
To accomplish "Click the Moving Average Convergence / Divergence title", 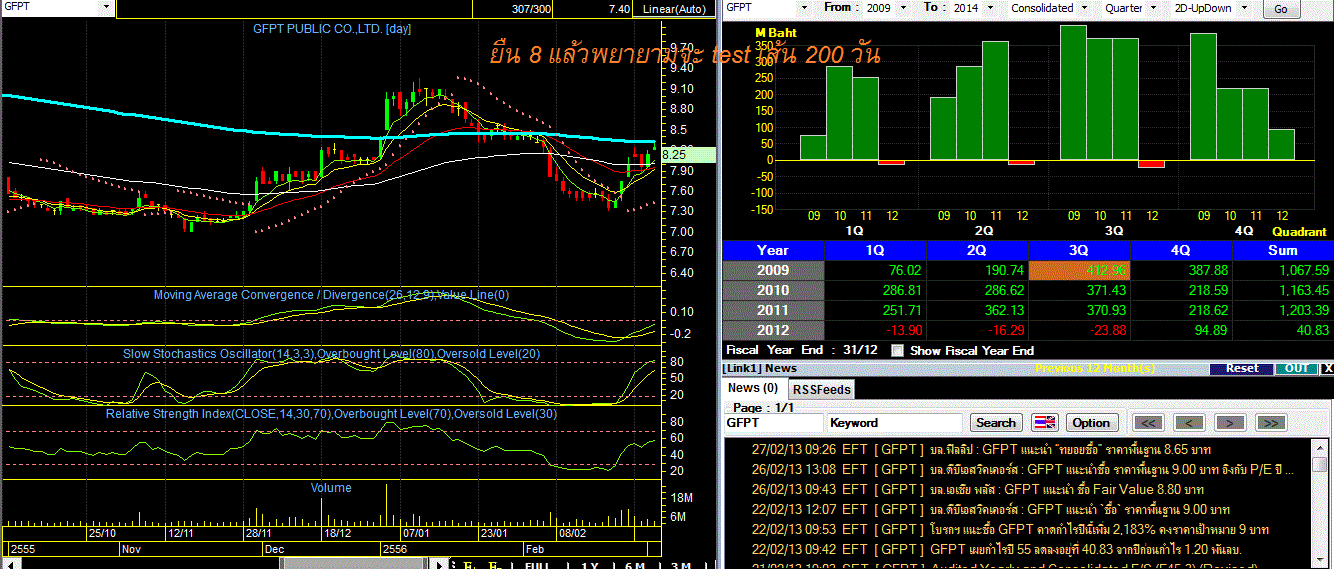I will click(331, 295).
